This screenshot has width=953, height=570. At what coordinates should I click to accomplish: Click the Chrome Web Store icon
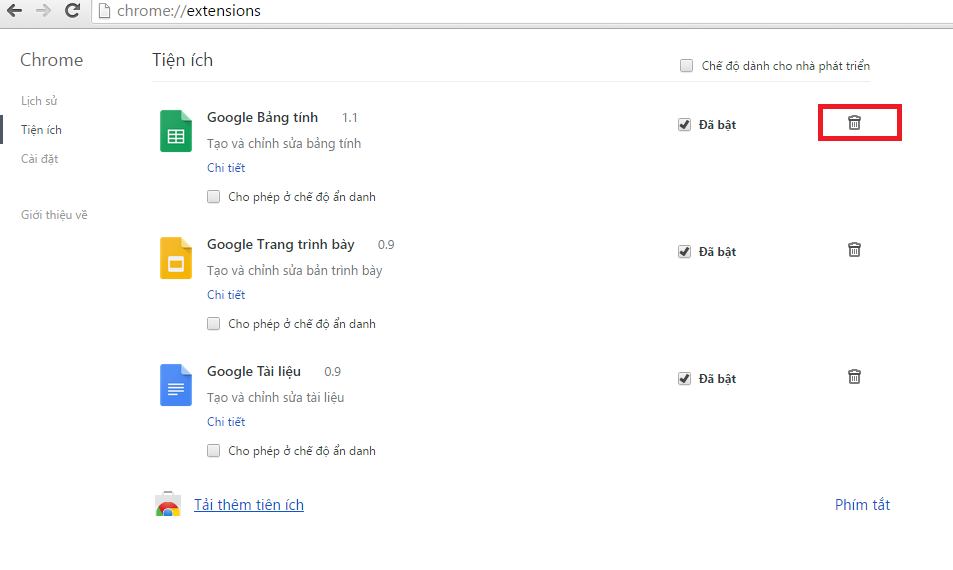(x=168, y=504)
